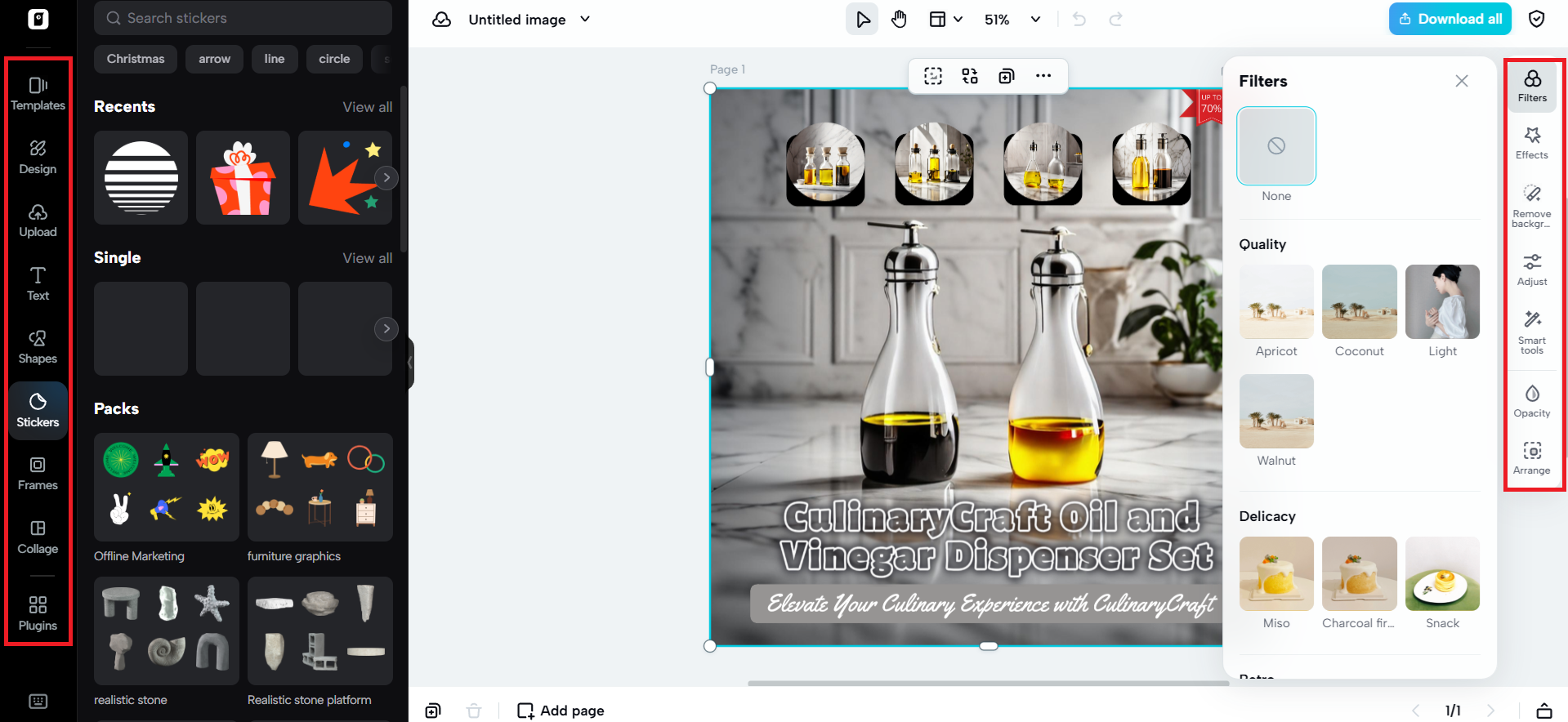Click the undo arrow
1568x722 pixels.
tap(1079, 20)
